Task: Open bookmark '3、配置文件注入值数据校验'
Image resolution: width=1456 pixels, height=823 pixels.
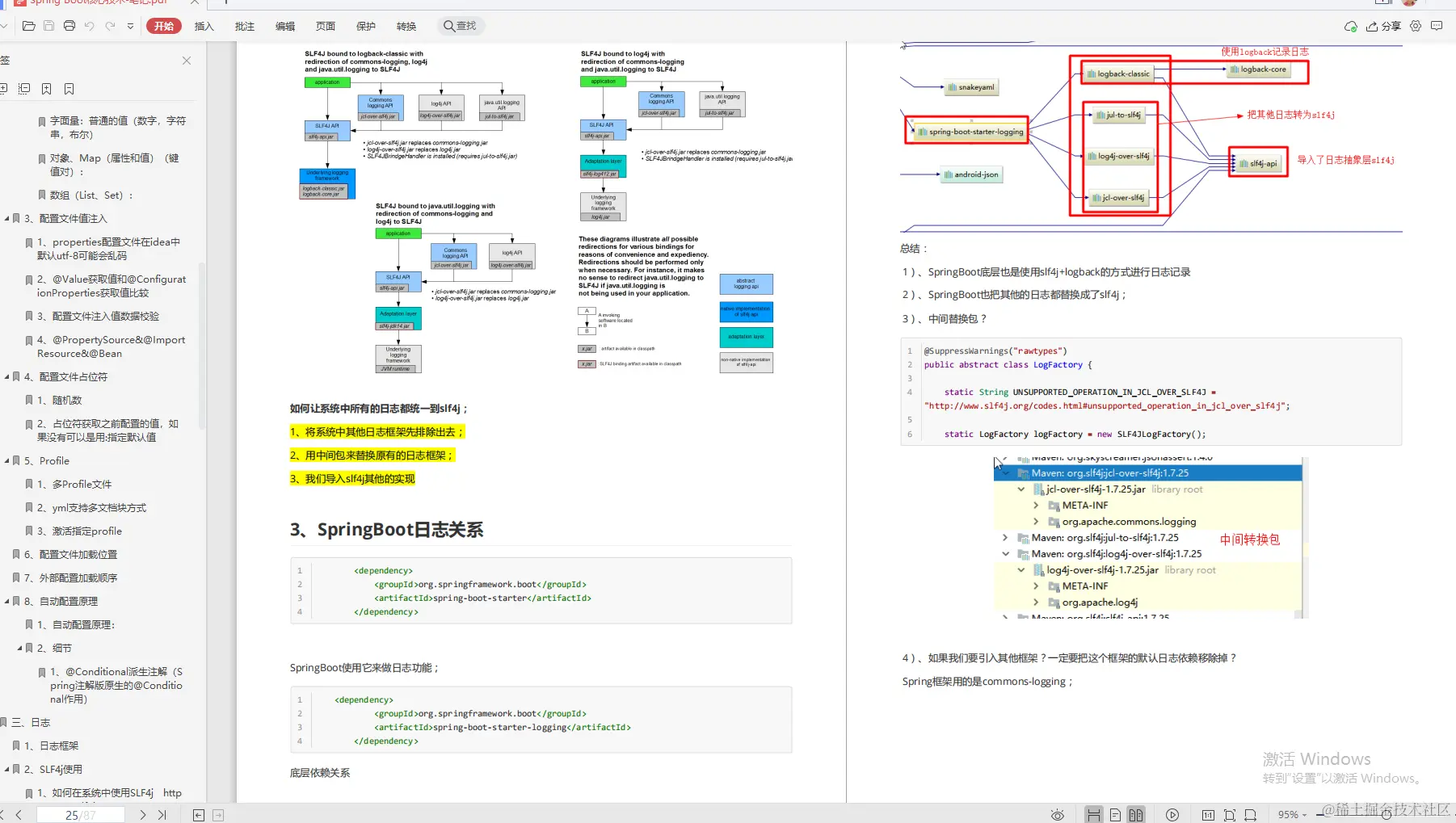Action: [x=98, y=317]
